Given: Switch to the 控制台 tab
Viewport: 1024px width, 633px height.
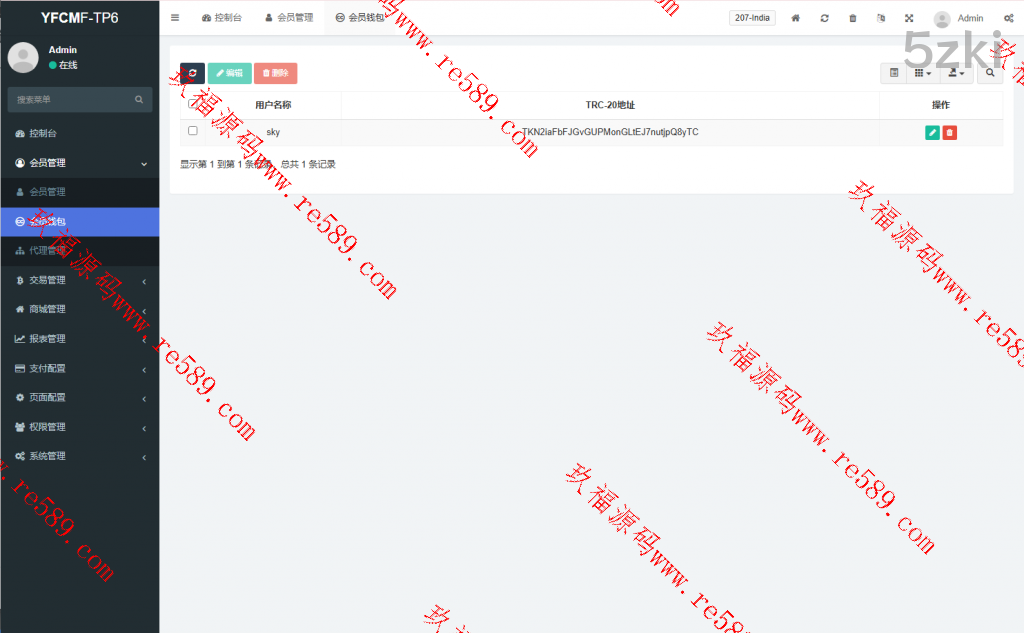Looking at the screenshot, I should point(222,18).
